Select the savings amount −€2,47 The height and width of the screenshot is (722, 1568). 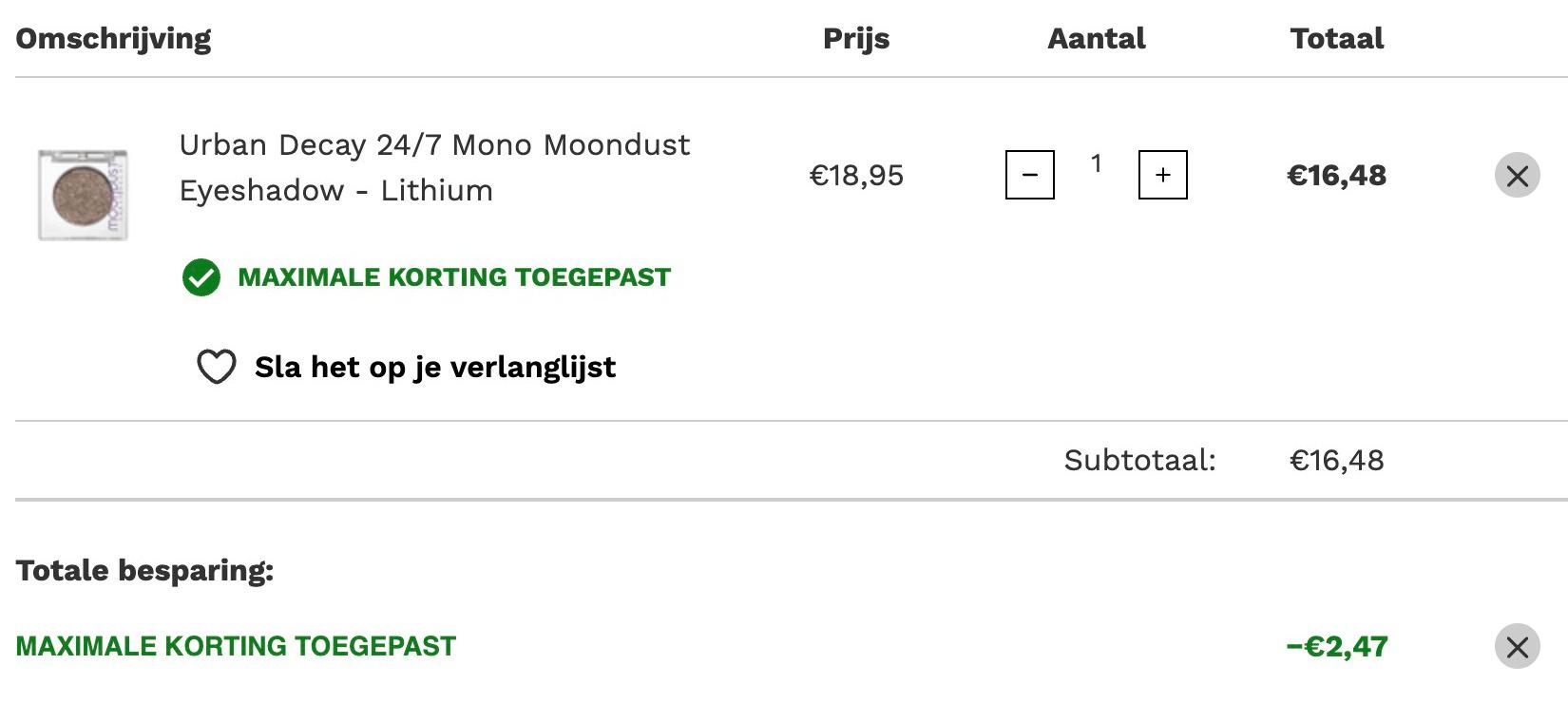tap(1336, 647)
